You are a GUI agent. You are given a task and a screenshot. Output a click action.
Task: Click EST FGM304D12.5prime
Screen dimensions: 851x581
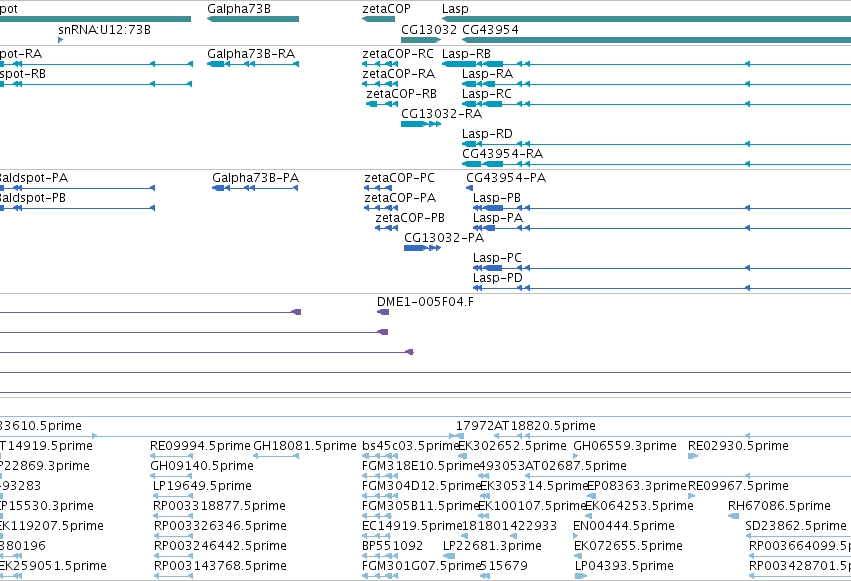point(421,486)
